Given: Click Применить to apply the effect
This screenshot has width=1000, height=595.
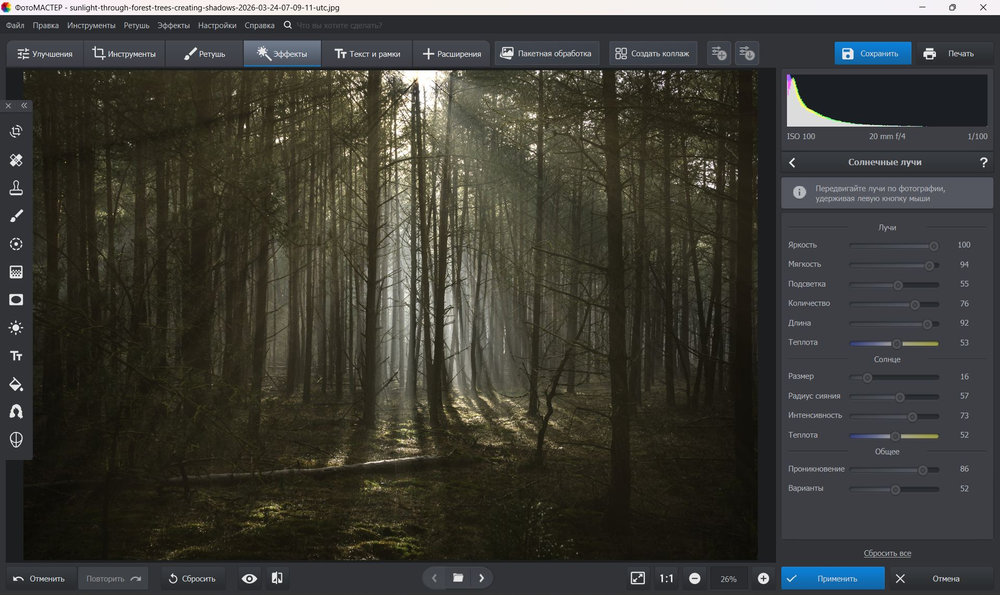Looking at the screenshot, I should pyautogui.click(x=833, y=578).
